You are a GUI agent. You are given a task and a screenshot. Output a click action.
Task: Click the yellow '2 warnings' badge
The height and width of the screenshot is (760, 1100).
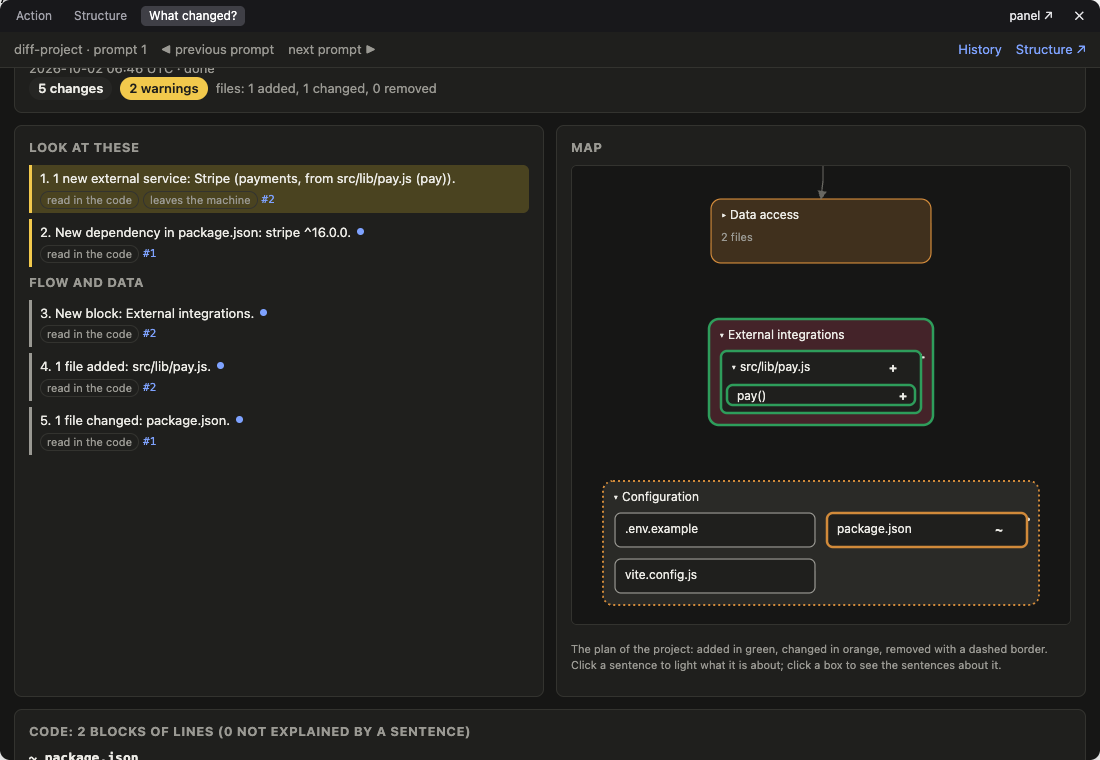(x=163, y=88)
